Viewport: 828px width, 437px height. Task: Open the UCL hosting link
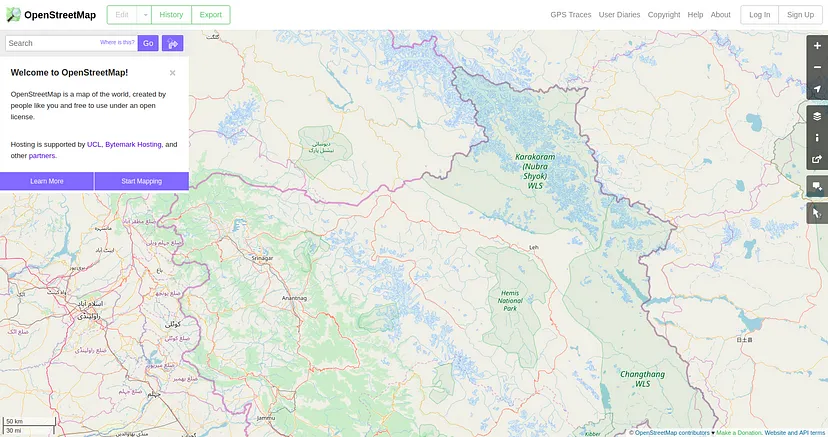coord(94,145)
